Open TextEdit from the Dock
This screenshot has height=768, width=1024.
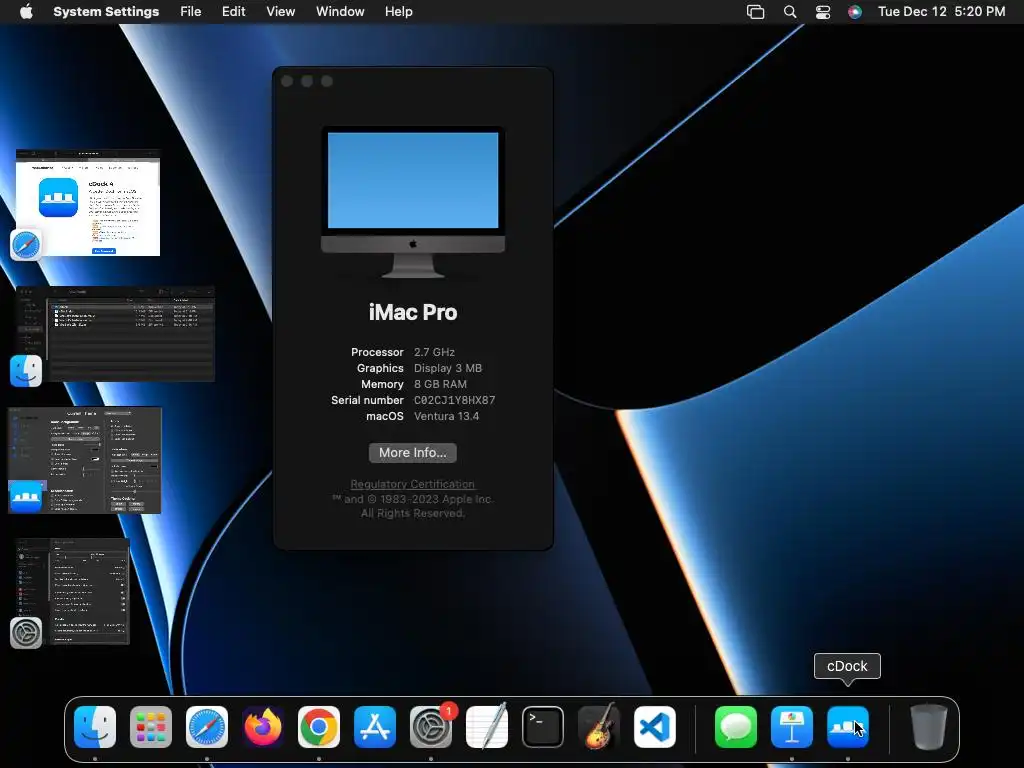(487, 727)
